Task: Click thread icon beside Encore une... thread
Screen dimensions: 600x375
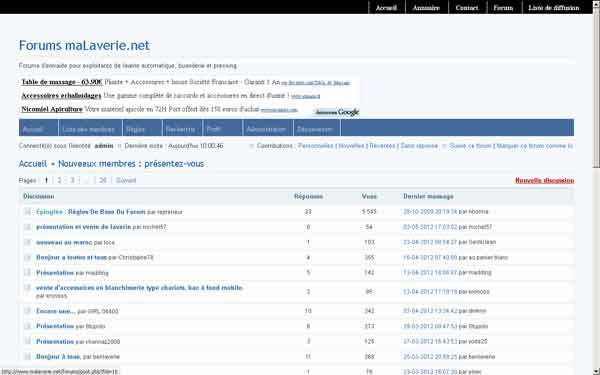Action: (27, 311)
